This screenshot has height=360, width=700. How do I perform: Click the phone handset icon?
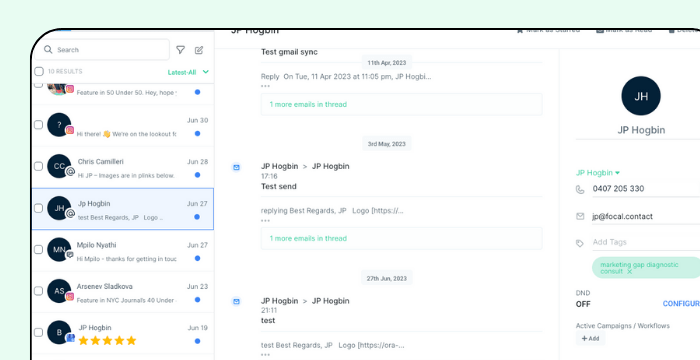pyautogui.click(x=580, y=189)
